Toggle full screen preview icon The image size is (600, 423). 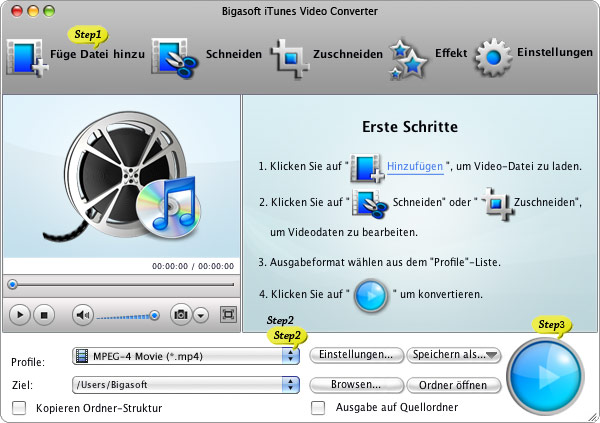tap(228, 315)
